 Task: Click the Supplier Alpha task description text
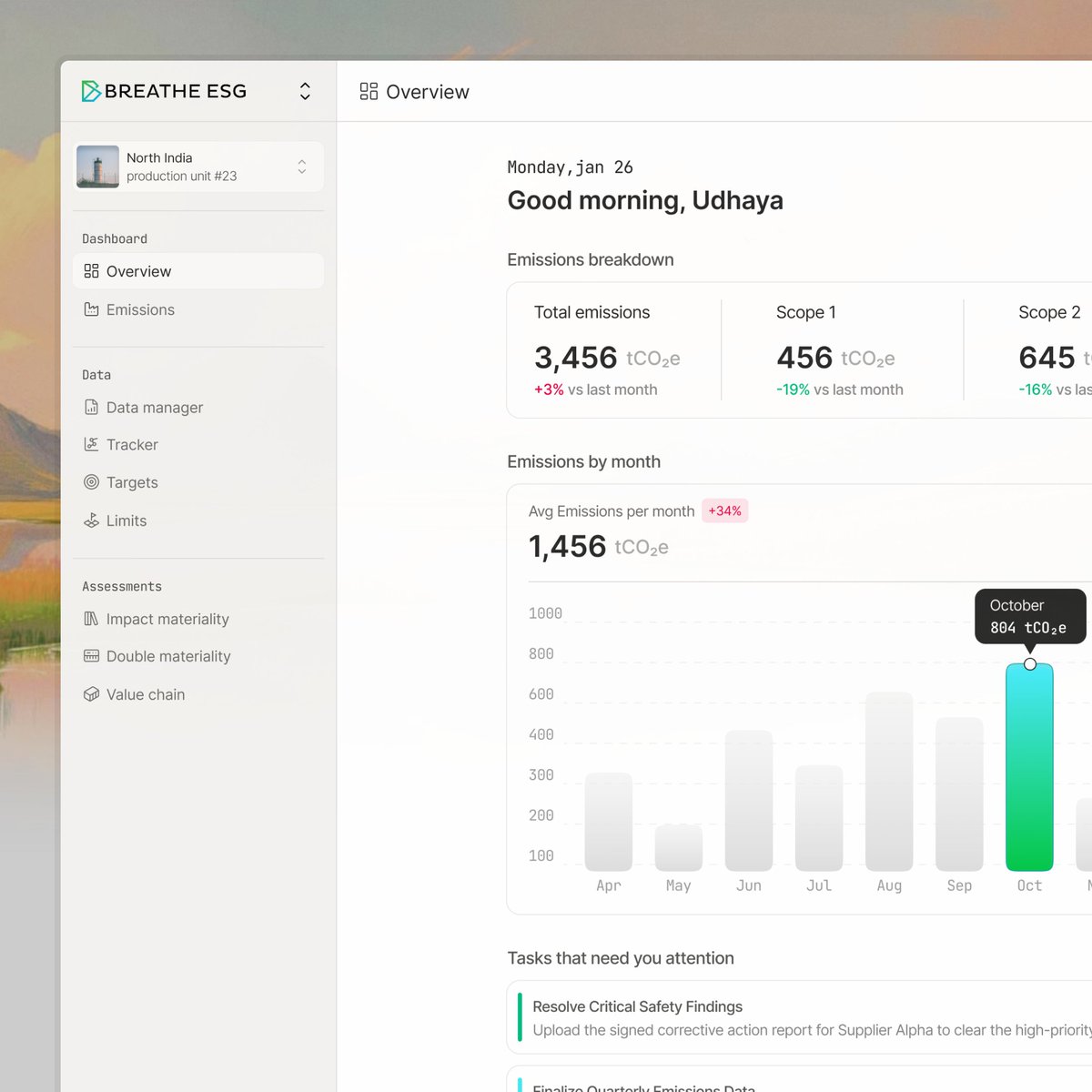click(x=812, y=1030)
